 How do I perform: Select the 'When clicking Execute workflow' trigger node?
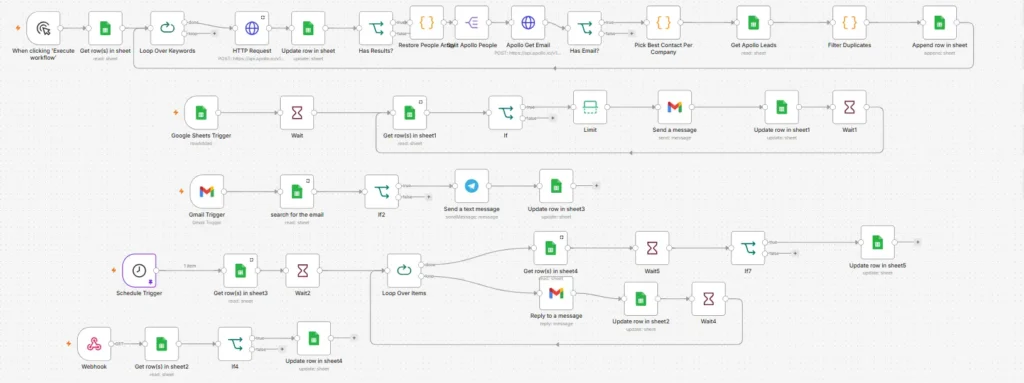[x=44, y=28]
